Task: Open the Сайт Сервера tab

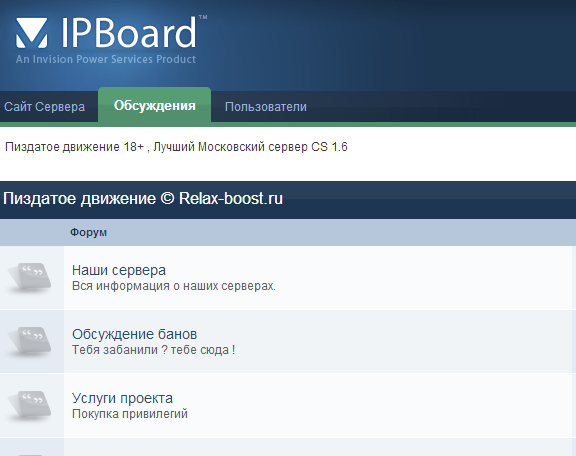Action: [x=44, y=107]
